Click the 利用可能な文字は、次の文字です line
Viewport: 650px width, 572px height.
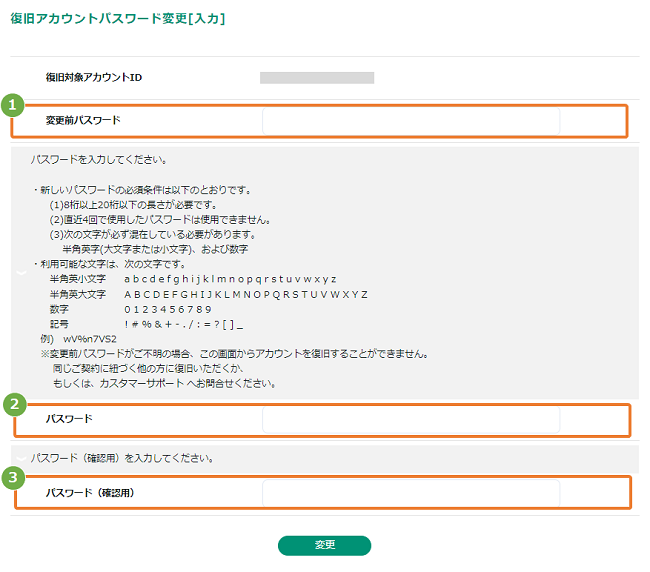point(110,264)
